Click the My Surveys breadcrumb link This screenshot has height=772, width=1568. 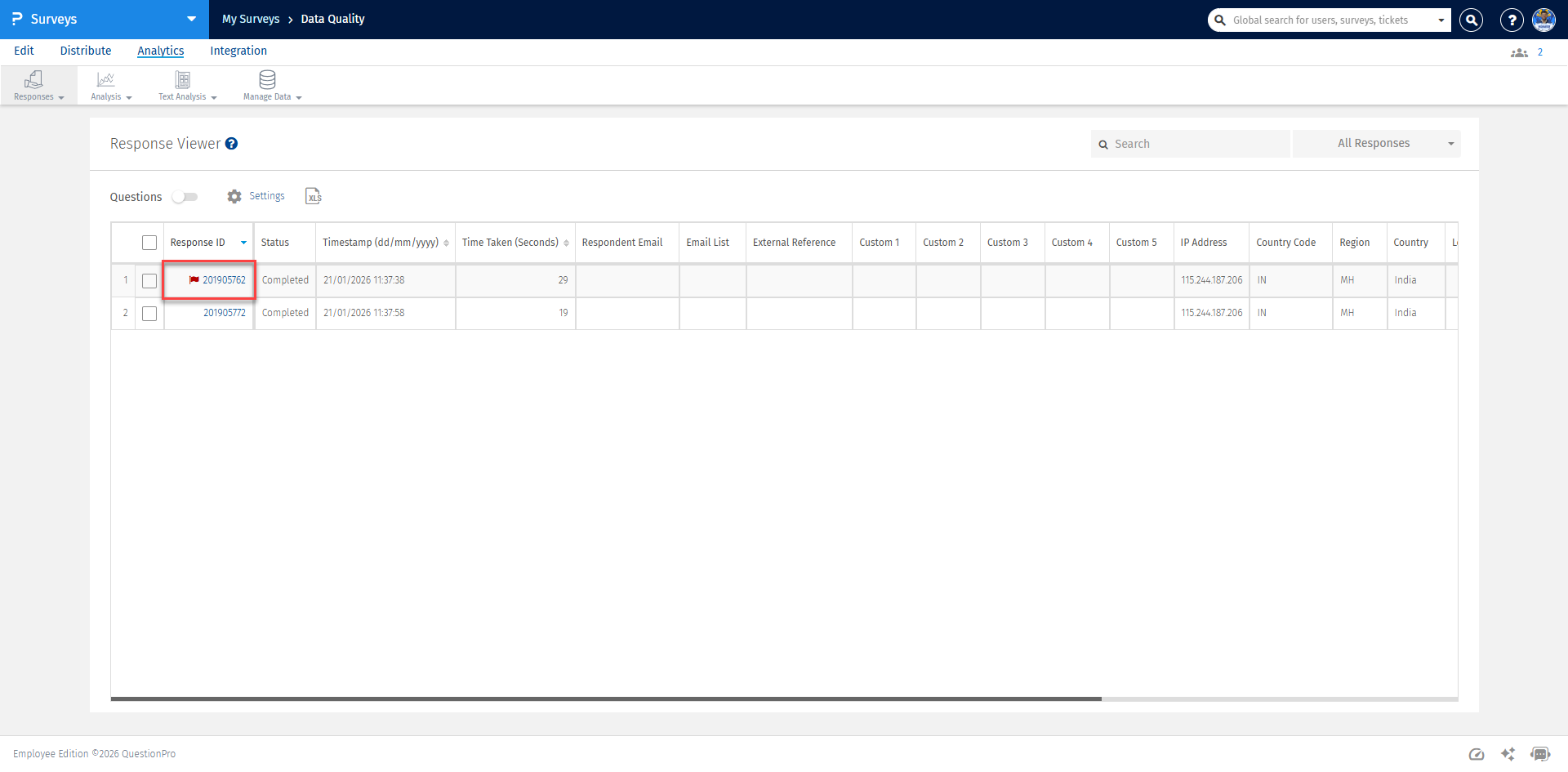251,19
